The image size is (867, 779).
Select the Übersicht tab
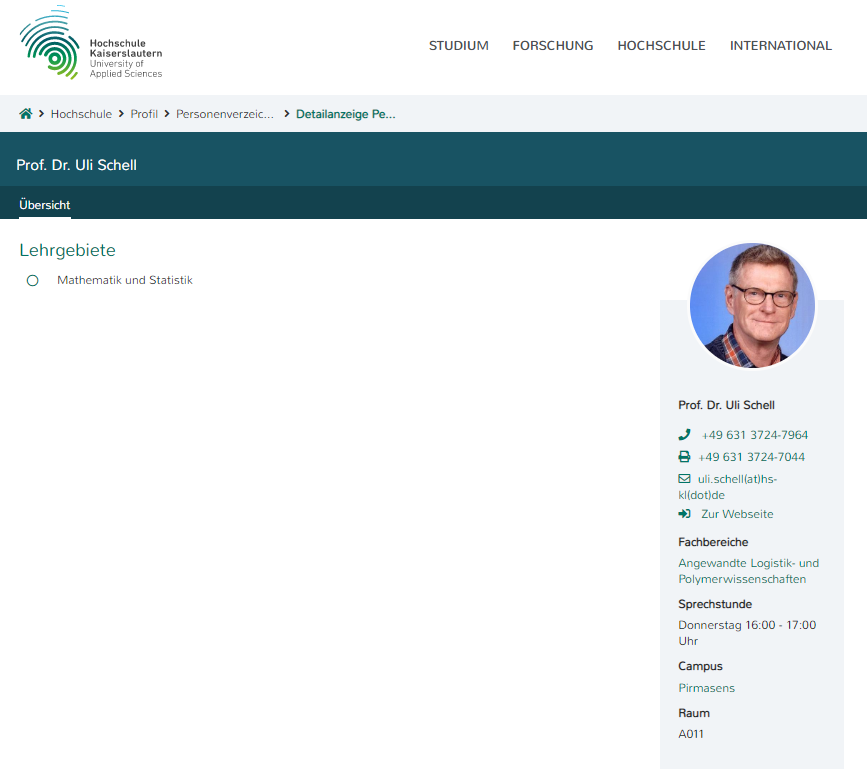[45, 205]
